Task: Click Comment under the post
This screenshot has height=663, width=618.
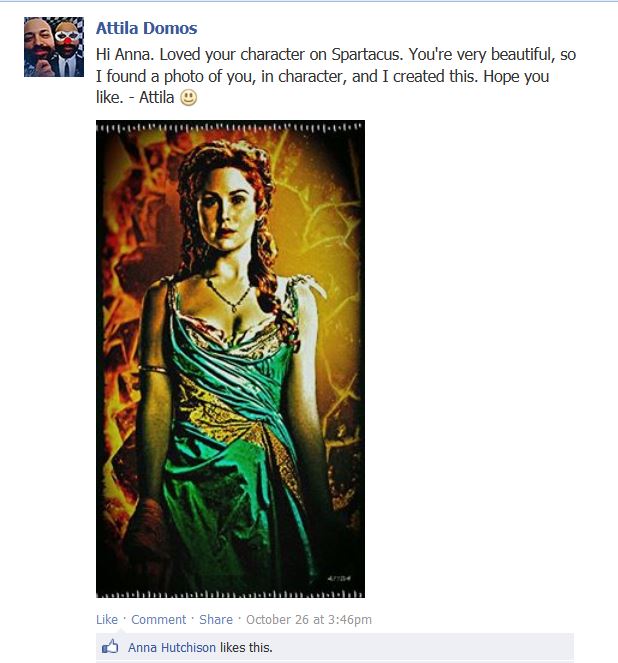Action: pyautogui.click(x=159, y=619)
